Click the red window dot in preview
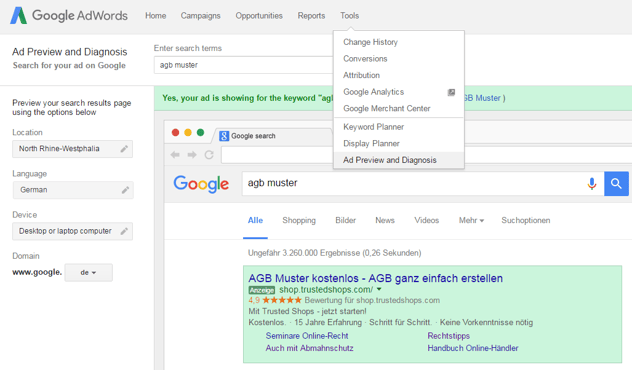Image resolution: width=632 pixels, height=370 pixels. pos(175,133)
